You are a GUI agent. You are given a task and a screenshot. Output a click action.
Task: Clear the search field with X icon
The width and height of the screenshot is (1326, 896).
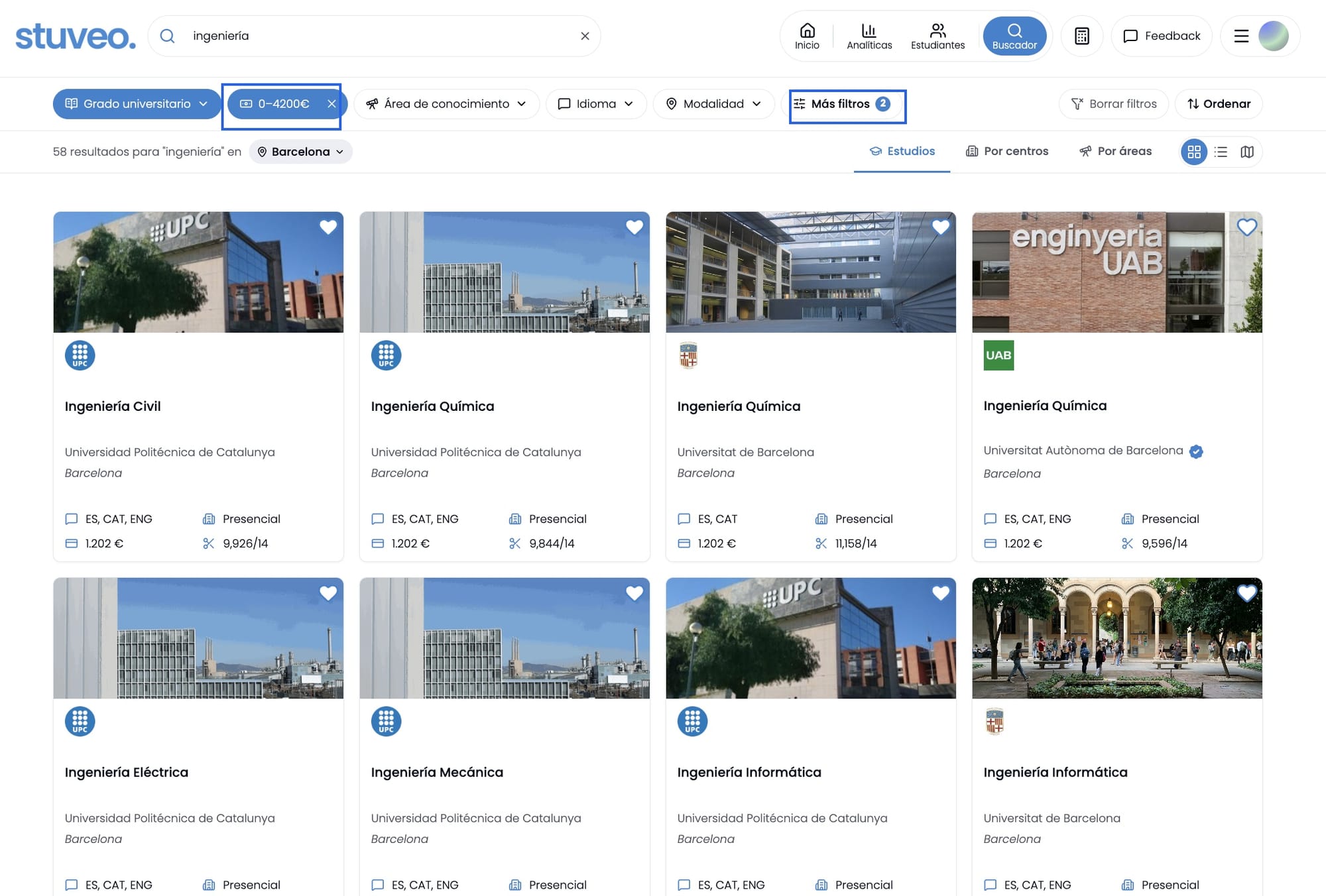585,36
